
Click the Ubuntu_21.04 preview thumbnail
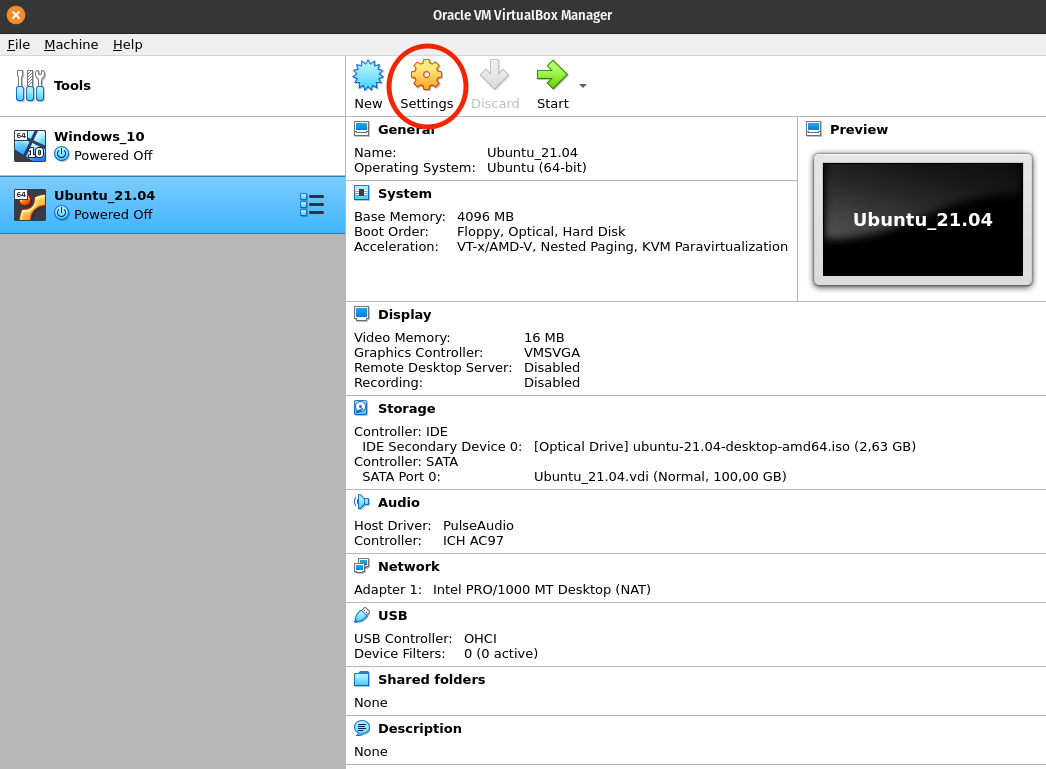click(x=922, y=219)
